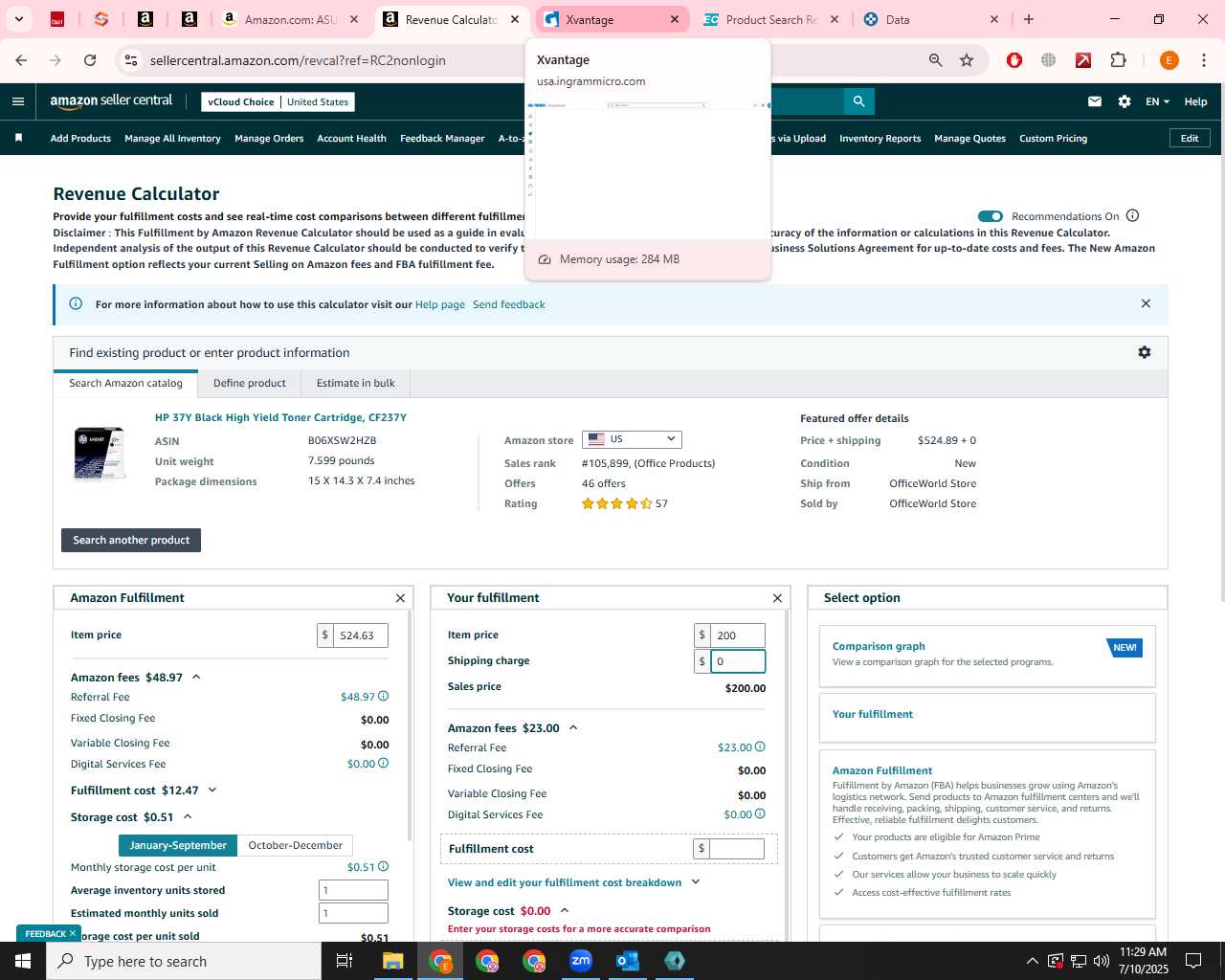Collapse Amazon fees $23.00 section
The height and width of the screenshot is (980, 1225).
click(x=573, y=727)
